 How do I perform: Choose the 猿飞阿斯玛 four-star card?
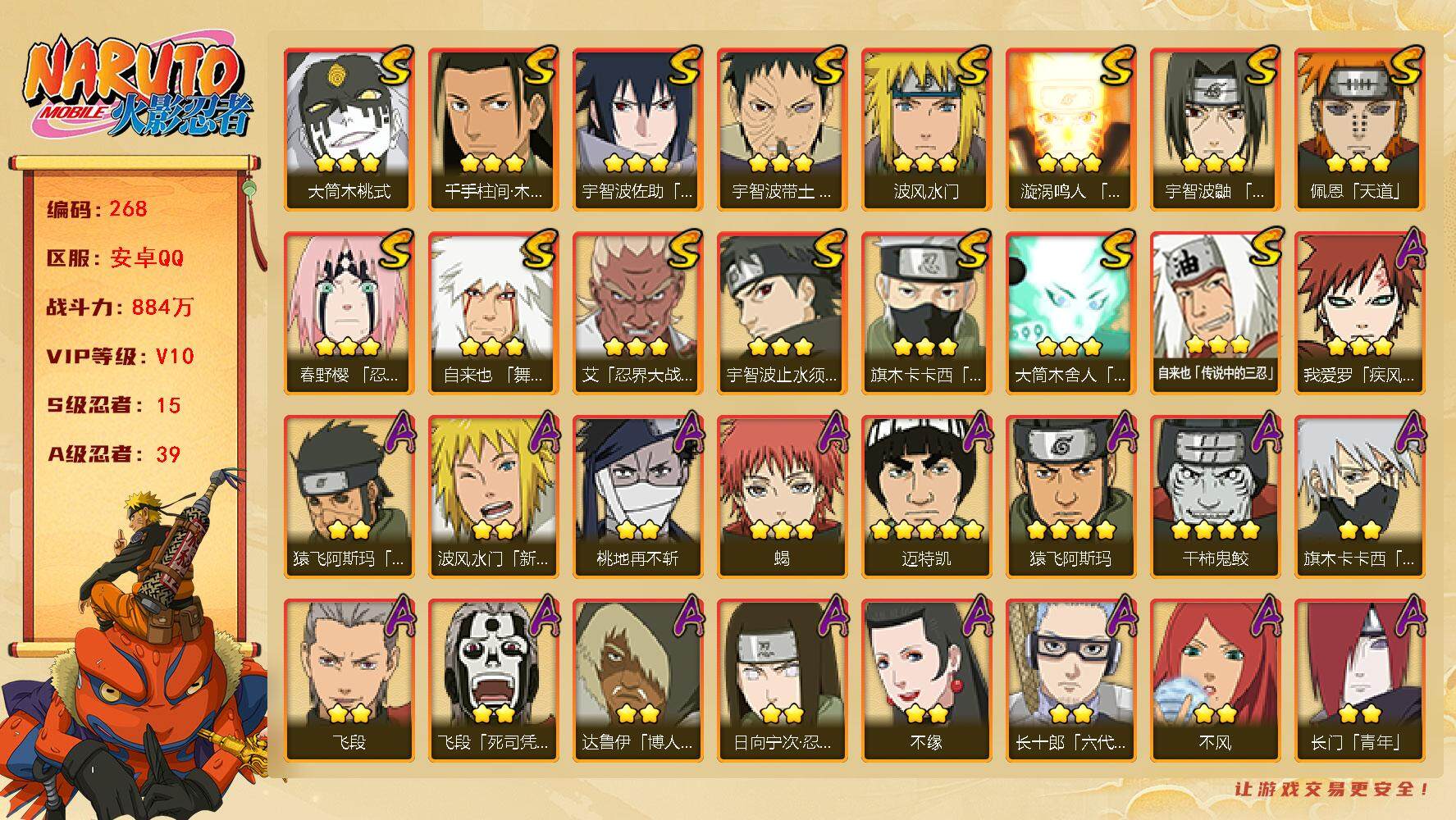(x=1070, y=497)
